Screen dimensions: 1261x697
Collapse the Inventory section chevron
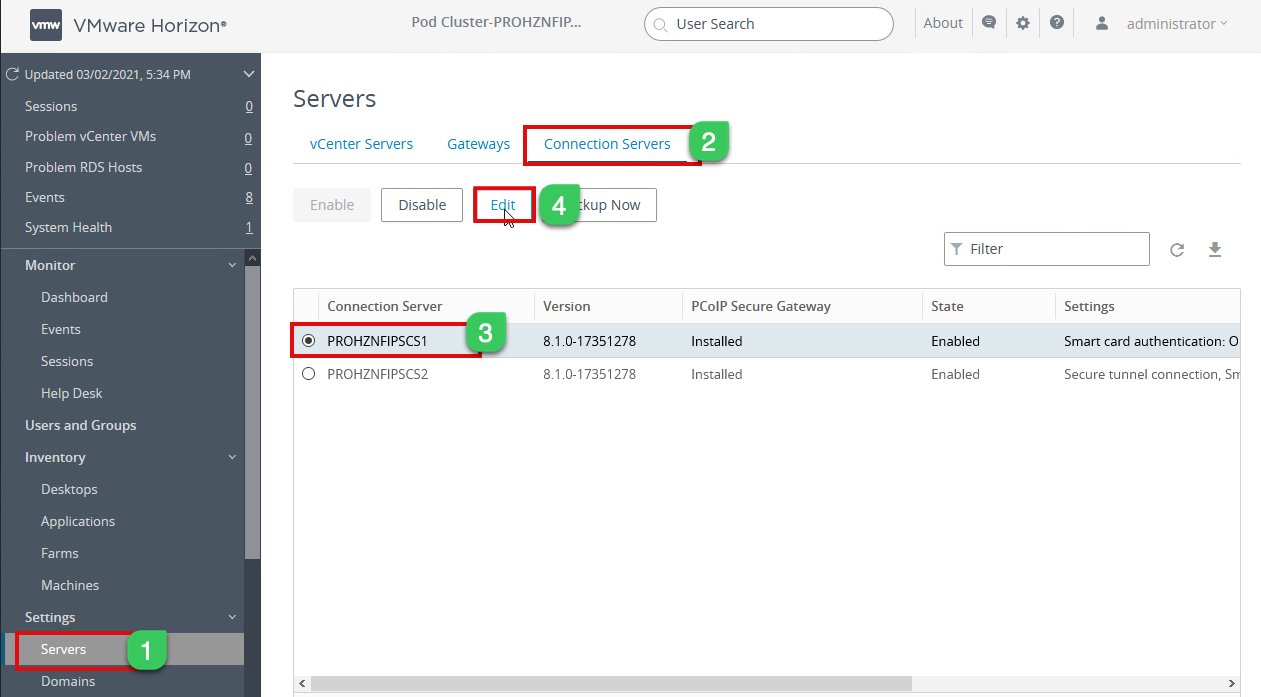(x=232, y=457)
